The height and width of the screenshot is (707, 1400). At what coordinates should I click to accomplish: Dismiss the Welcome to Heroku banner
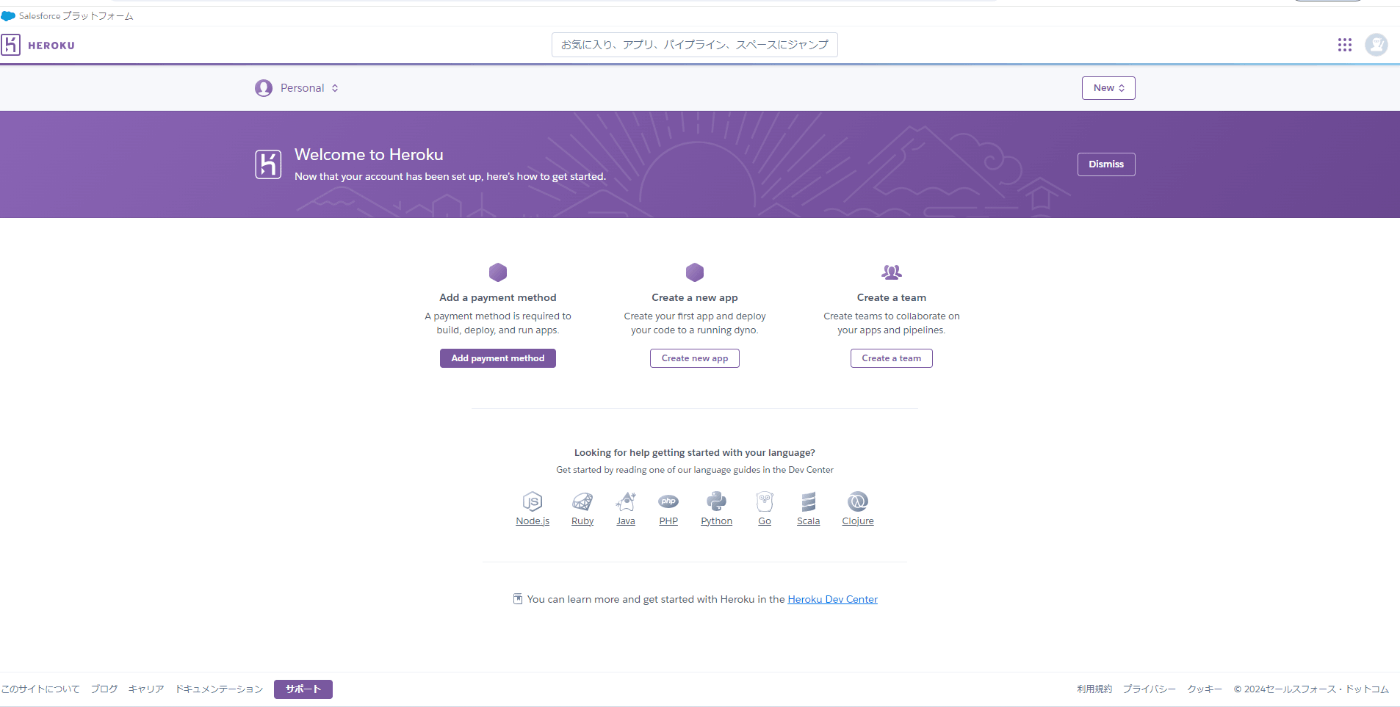tap(1106, 164)
